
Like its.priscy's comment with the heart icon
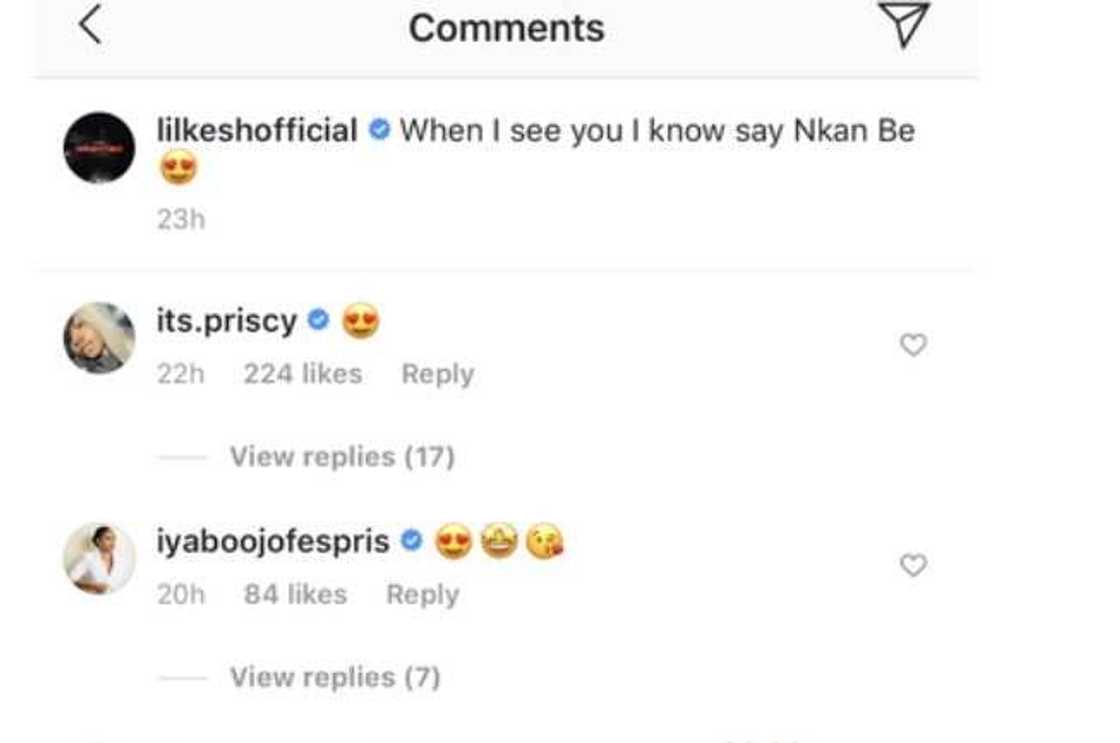coord(914,345)
